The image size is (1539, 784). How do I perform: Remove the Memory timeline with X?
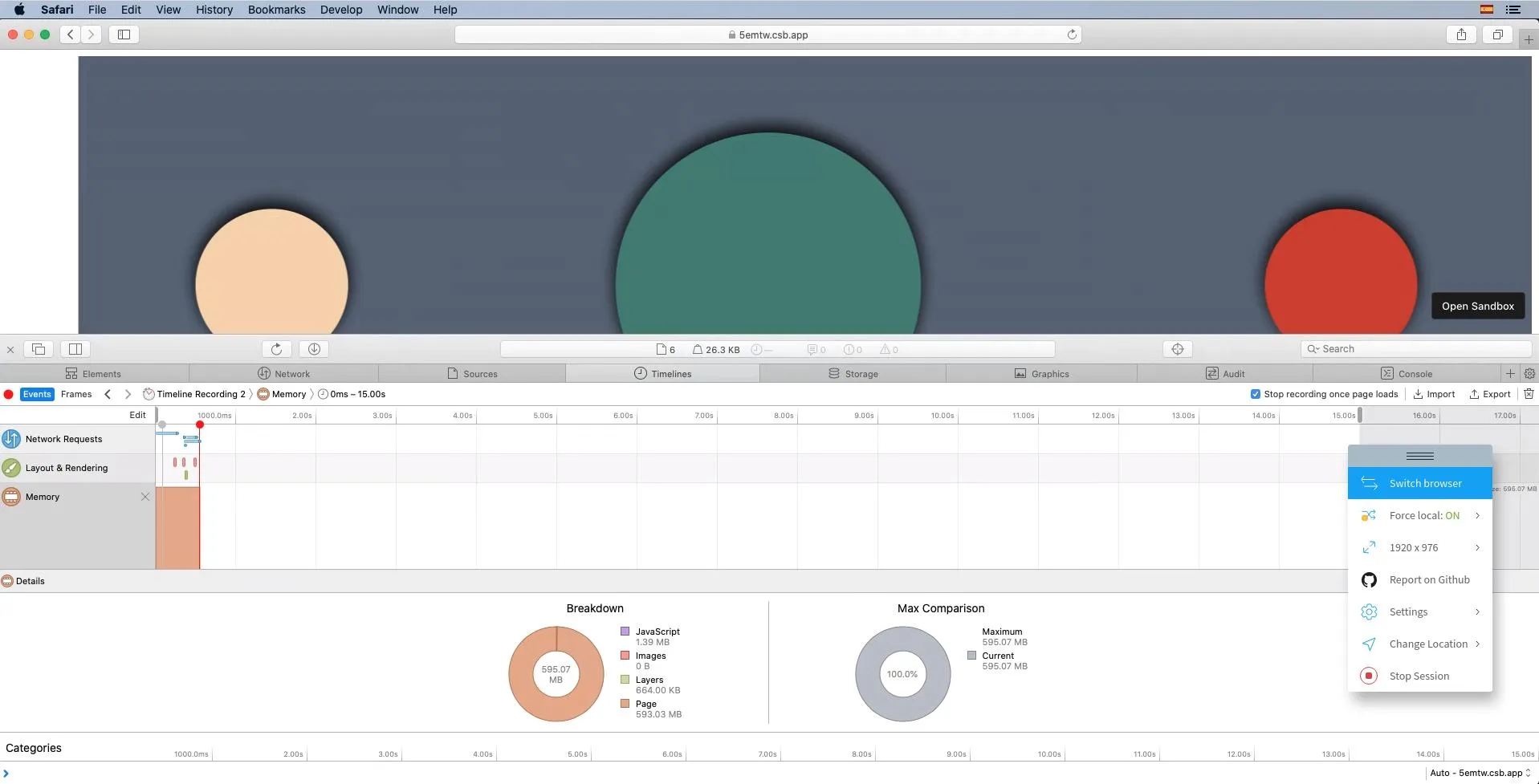pyautogui.click(x=145, y=497)
